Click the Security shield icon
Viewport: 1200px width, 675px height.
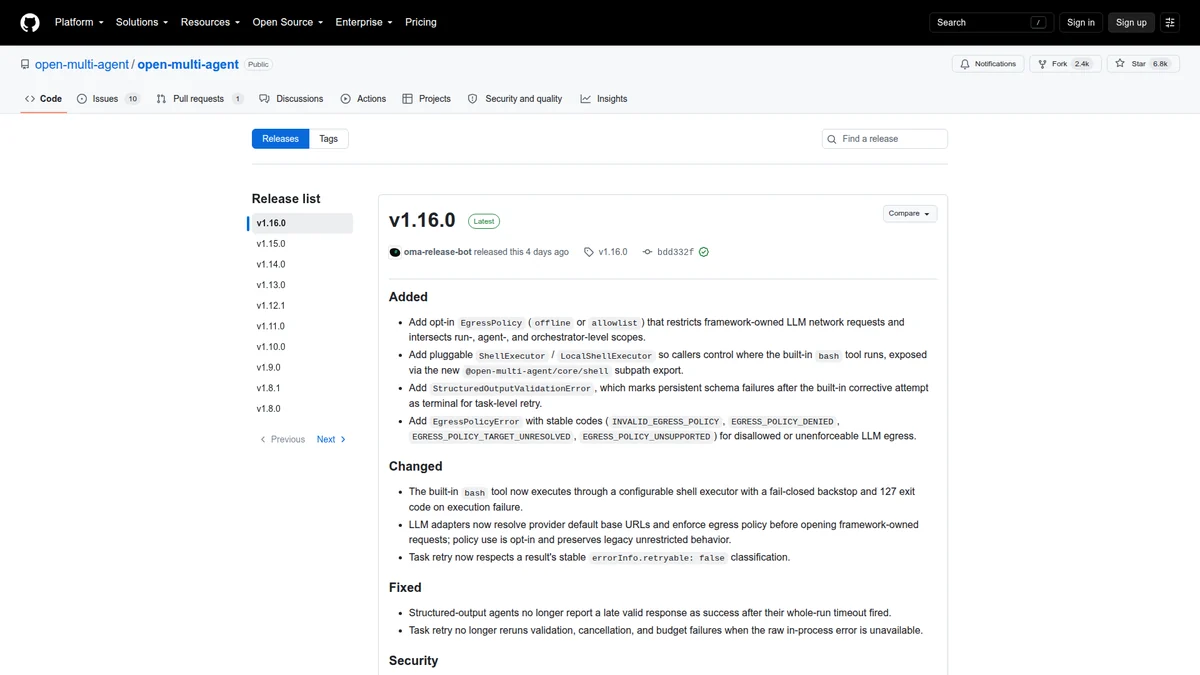[474, 99]
